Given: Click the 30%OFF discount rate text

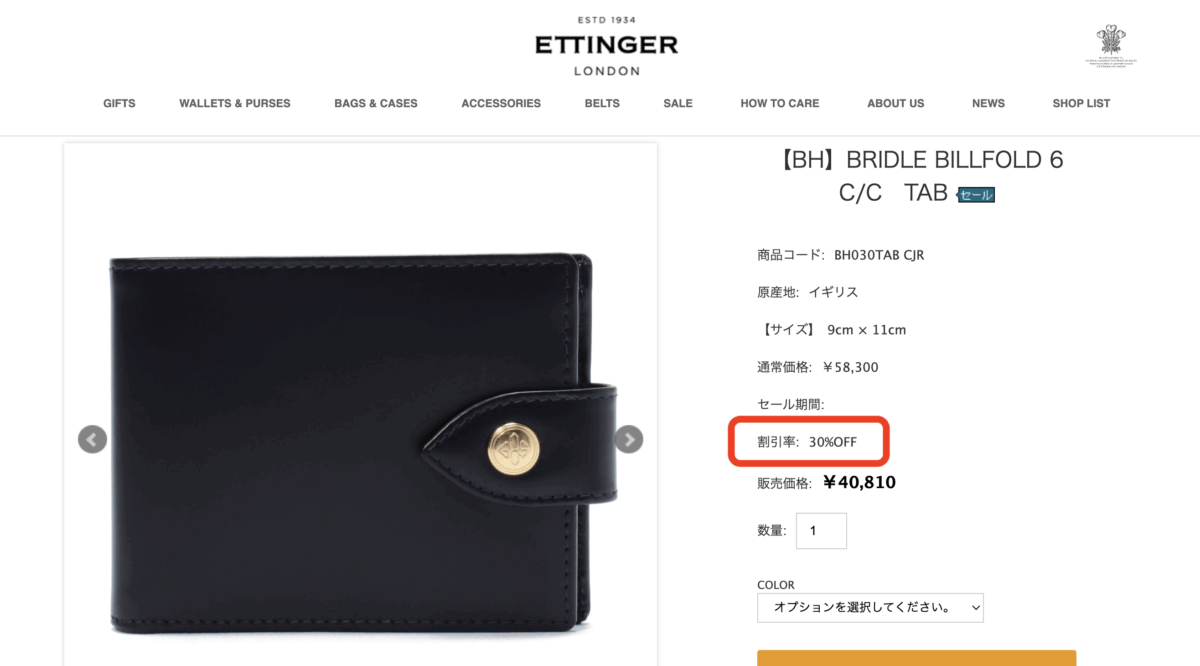Looking at the screenshot, I should point(833,442).
